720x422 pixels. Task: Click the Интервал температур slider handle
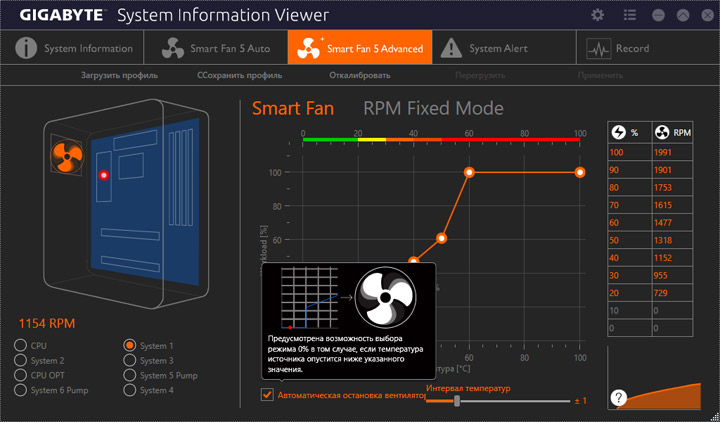457,400
